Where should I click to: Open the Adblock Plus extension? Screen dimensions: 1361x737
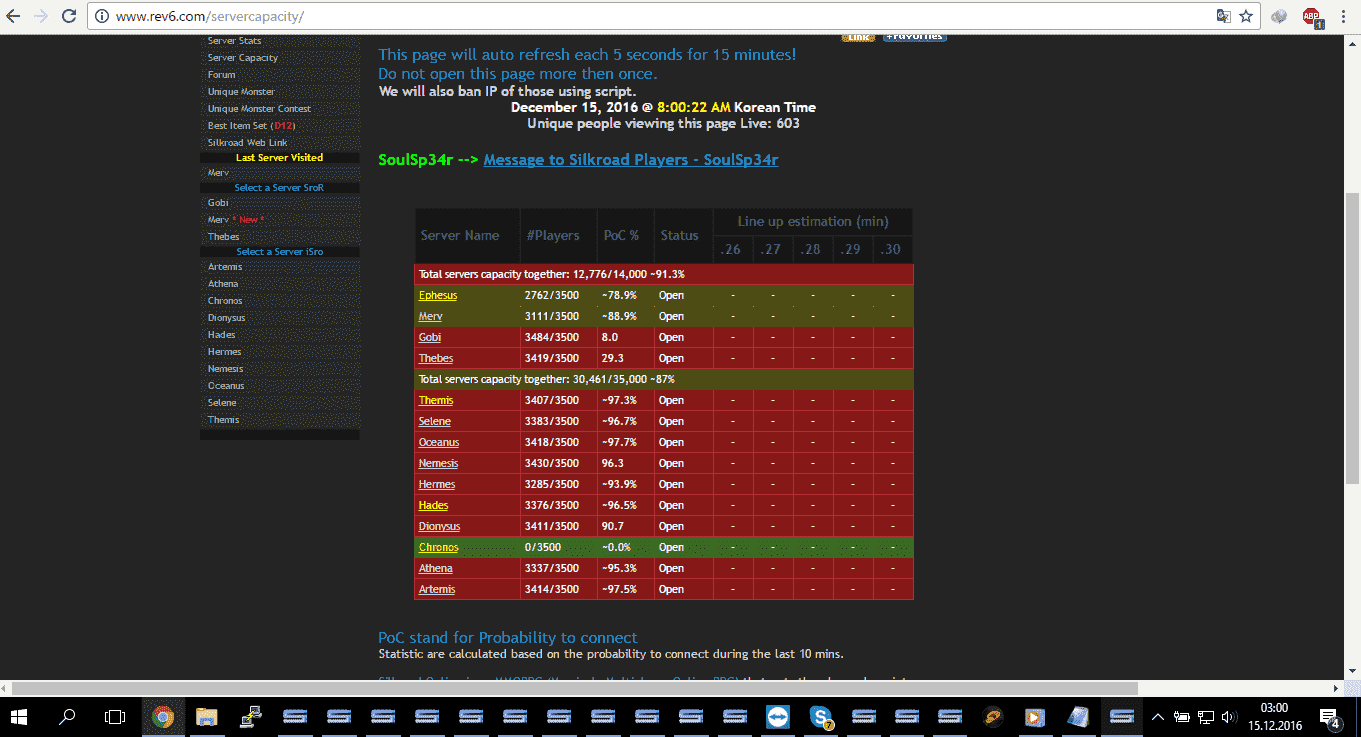1311,16
